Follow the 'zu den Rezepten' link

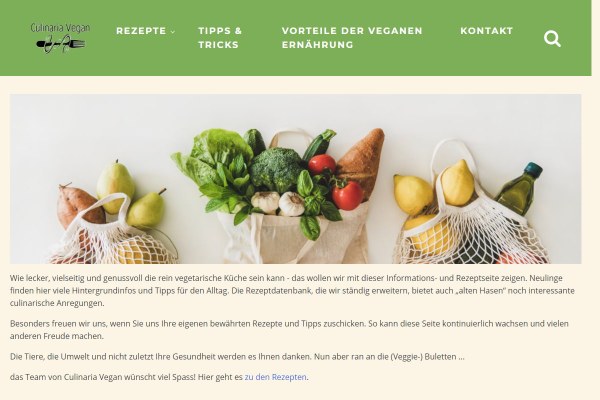click(x=276, y=377)
